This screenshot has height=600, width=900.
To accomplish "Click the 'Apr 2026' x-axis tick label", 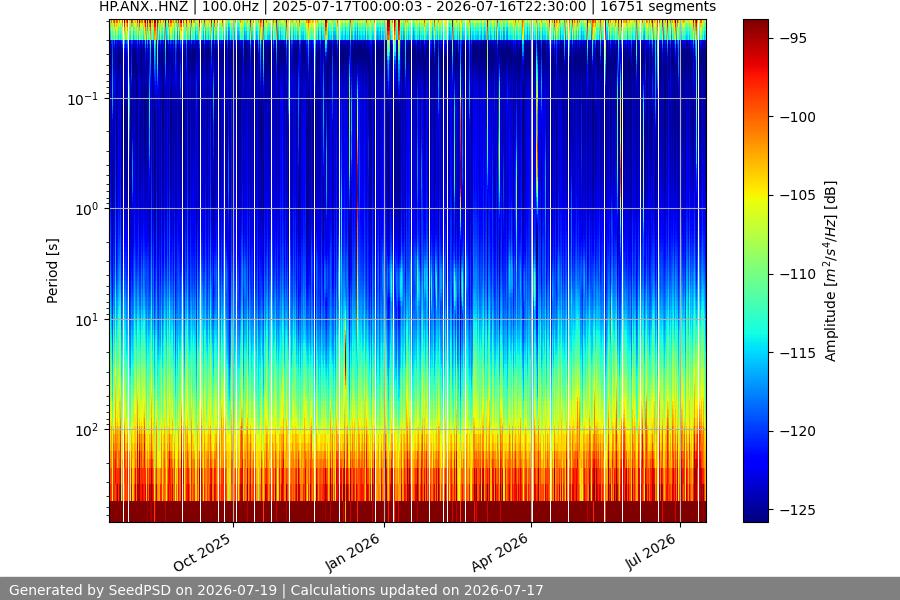I will click(x=499, y=552).
